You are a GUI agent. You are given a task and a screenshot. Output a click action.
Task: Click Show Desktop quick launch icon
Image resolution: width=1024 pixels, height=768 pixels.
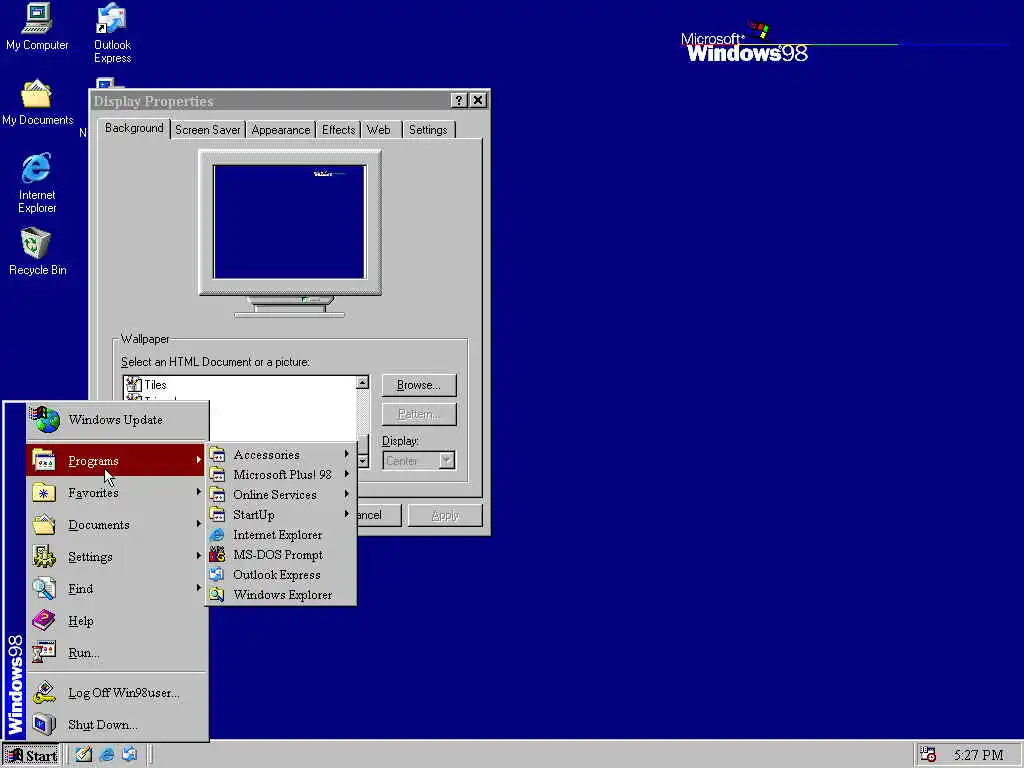83,755
